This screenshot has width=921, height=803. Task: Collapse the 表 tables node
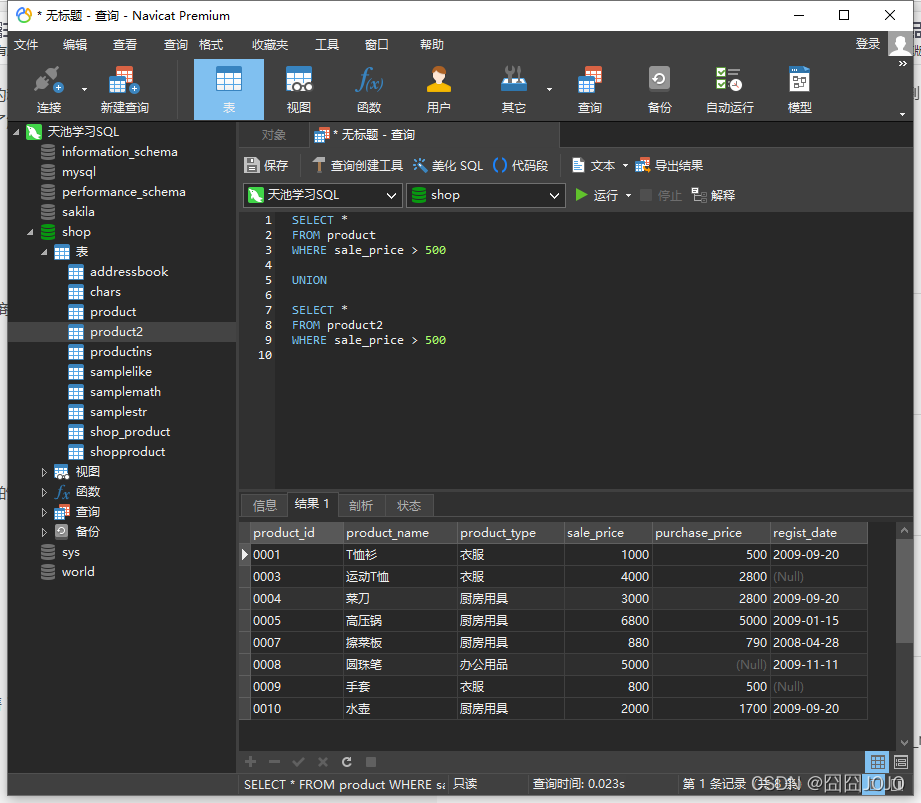point(44,252)
